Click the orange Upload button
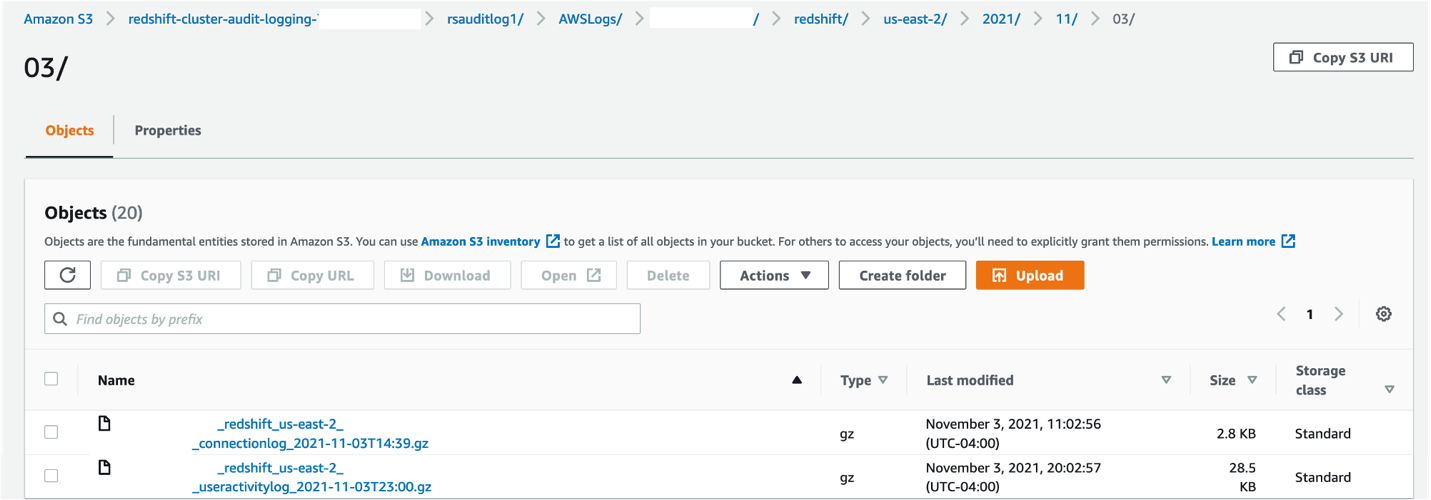 (1029, 275)
